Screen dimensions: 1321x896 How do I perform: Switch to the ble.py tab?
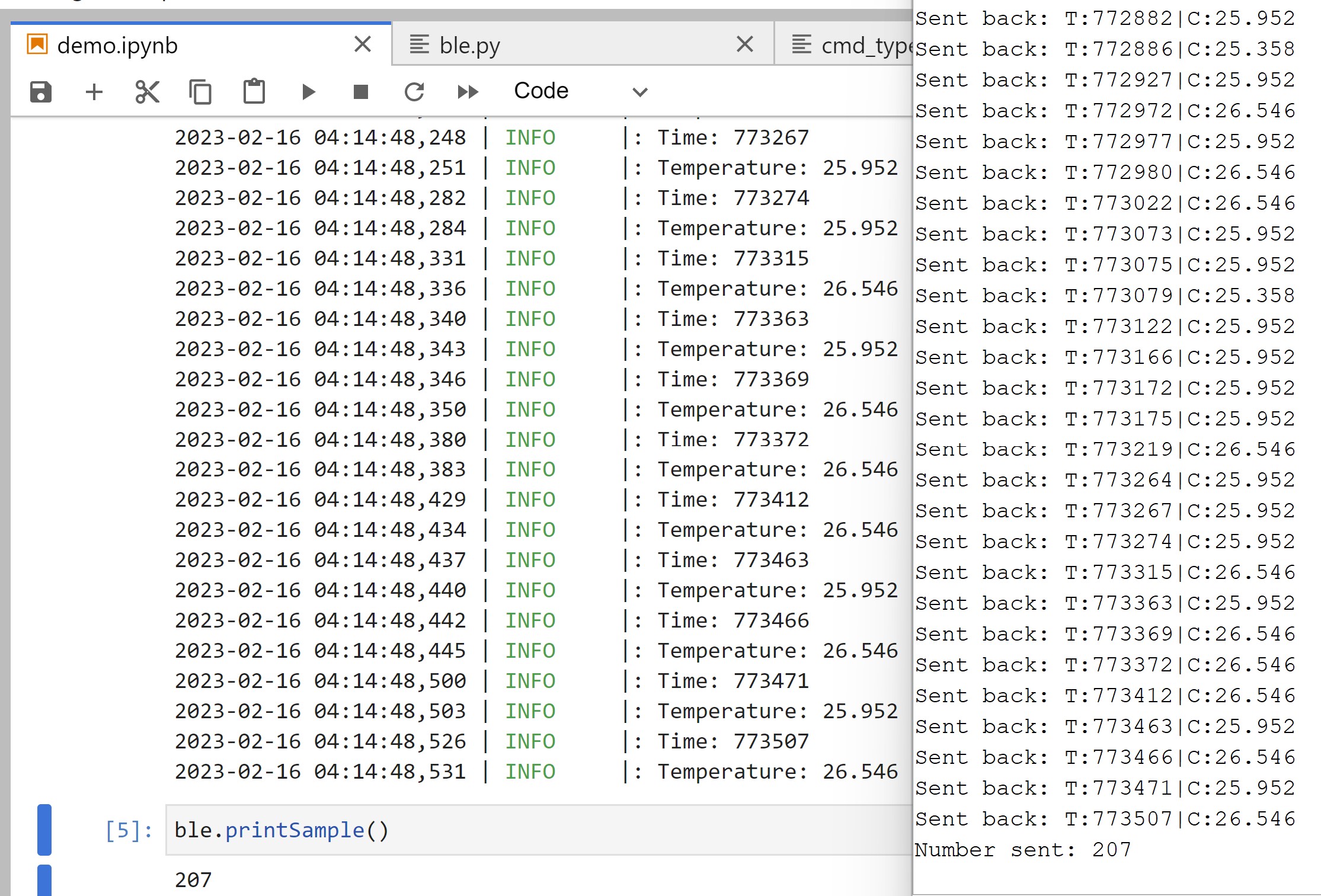pos(583,45)
